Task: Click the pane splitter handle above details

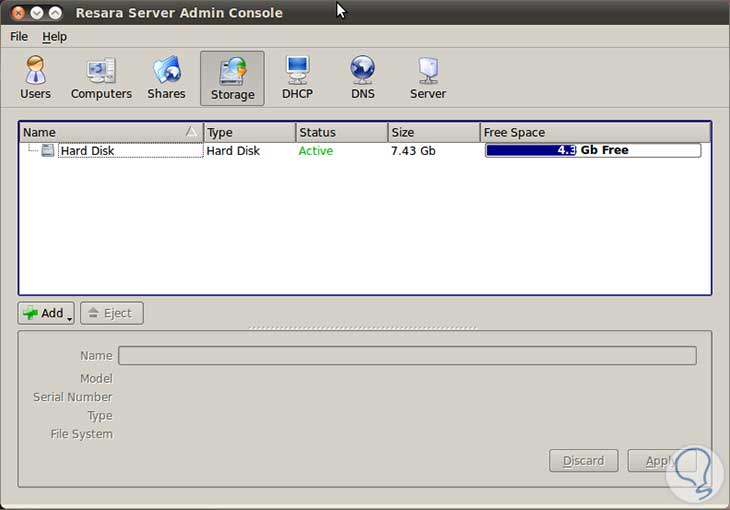Action: click(363, 328)
